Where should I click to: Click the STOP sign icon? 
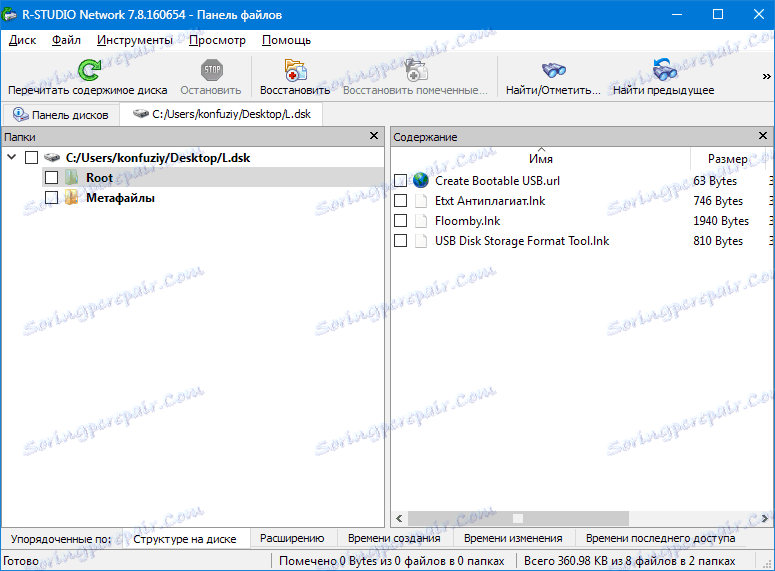212,70
